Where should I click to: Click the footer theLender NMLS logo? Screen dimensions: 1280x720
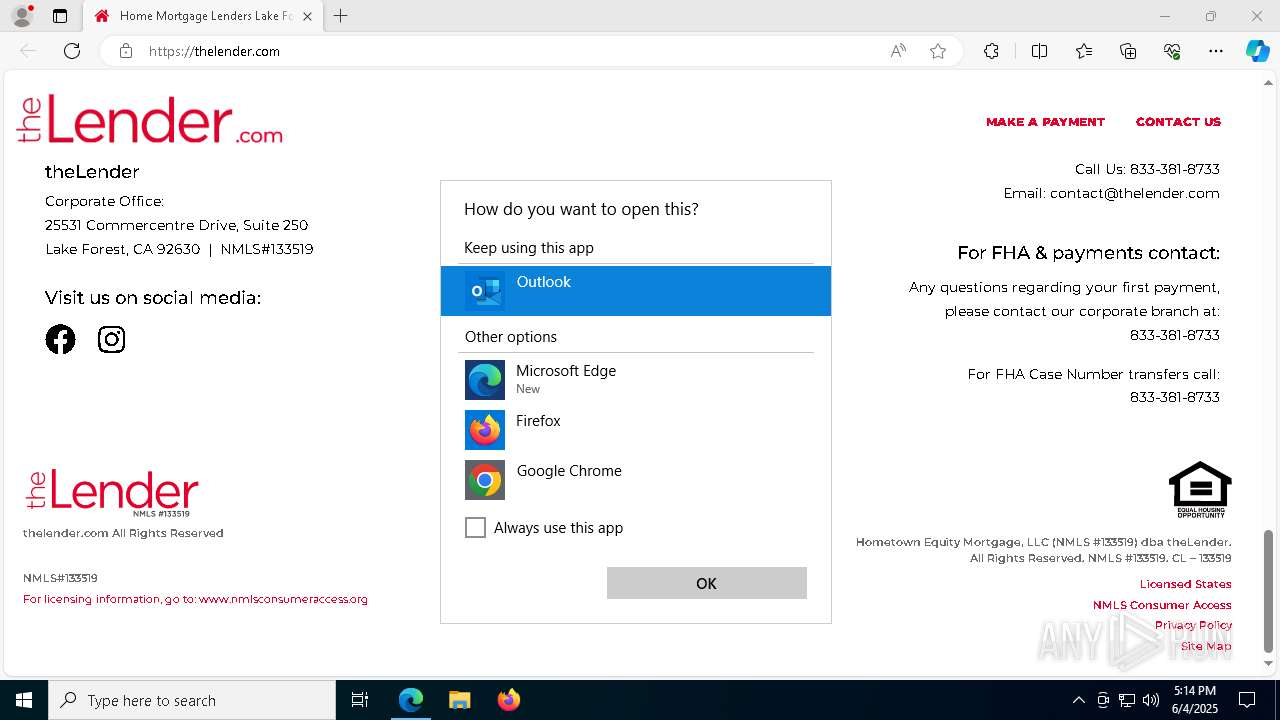click(112, 493)
